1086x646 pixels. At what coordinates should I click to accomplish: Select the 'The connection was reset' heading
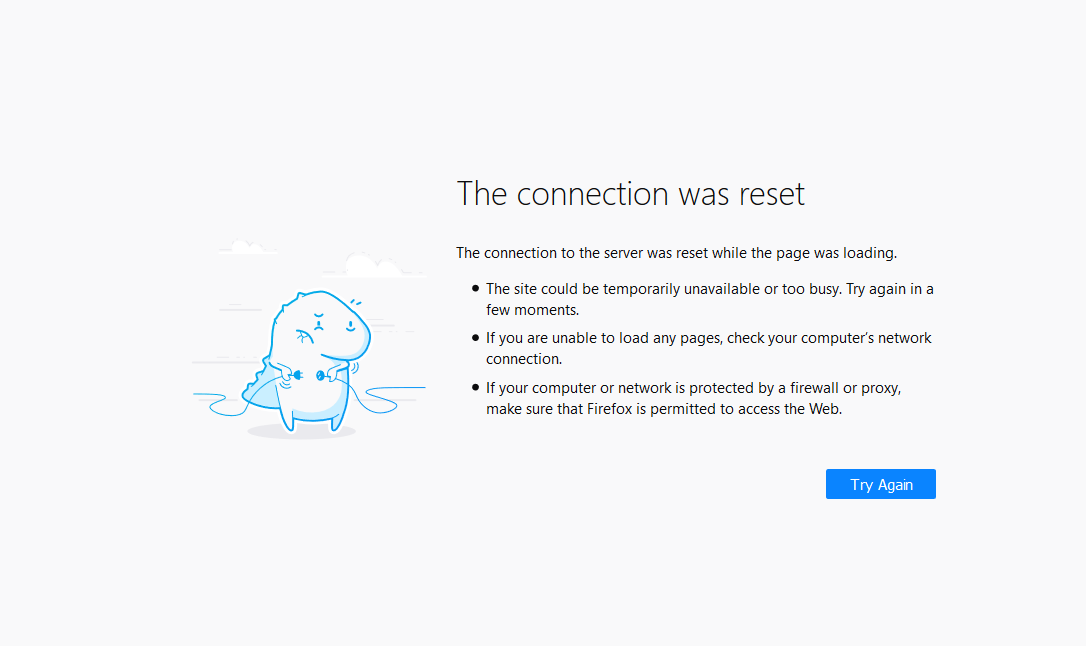tap(630, 193)
